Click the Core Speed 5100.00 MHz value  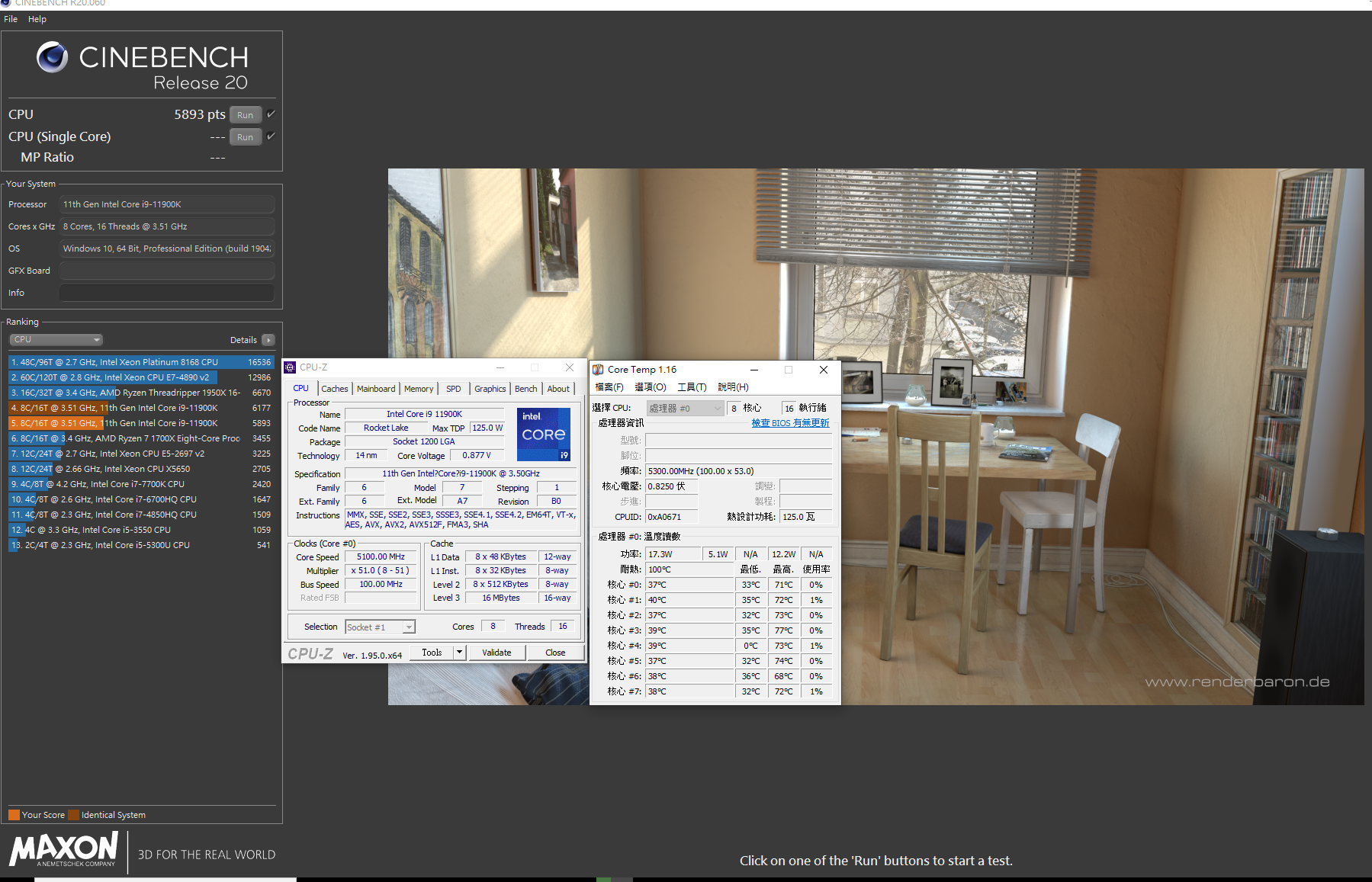point(381,557)
